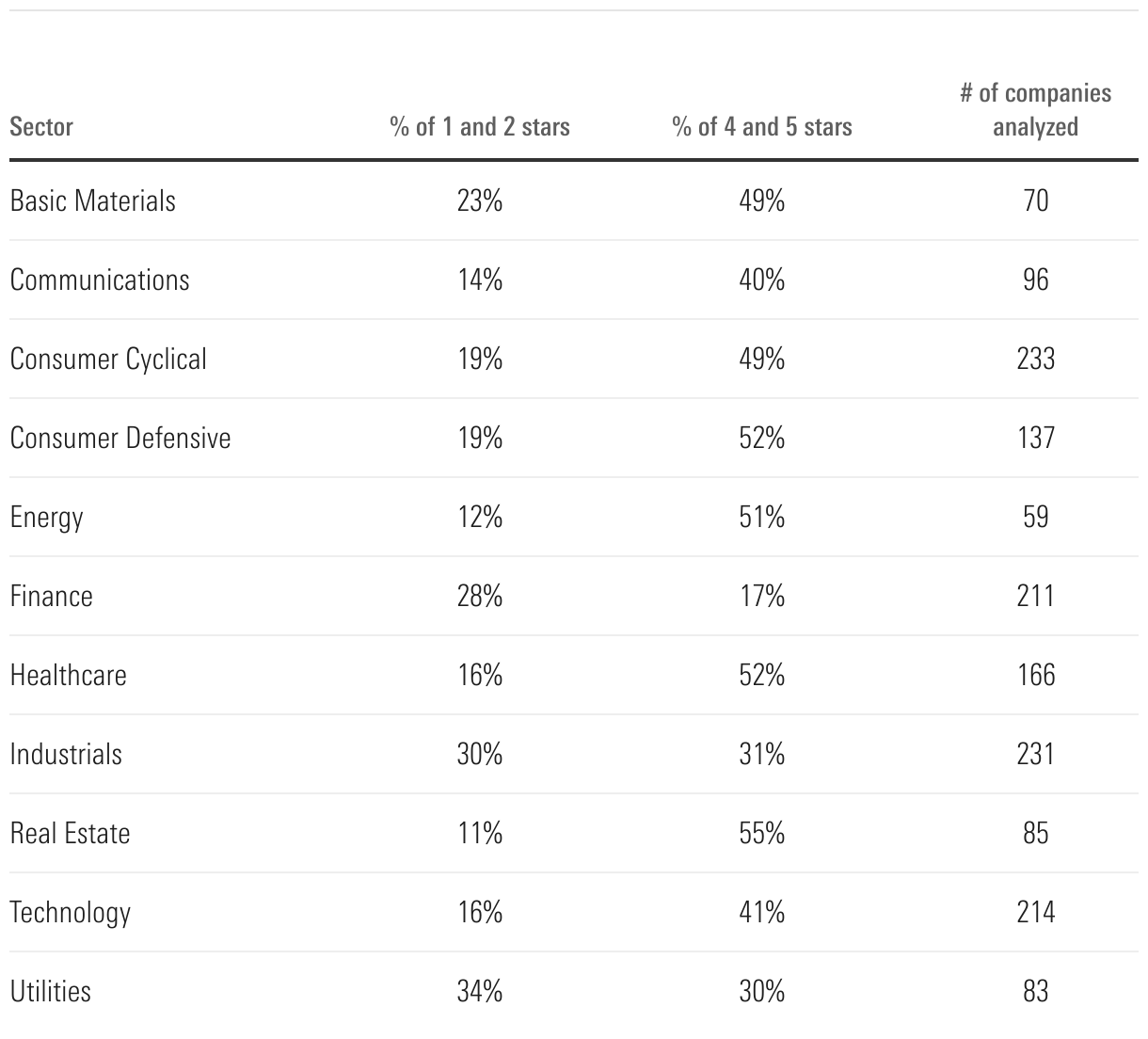Image resolution: width=1148 pixels, height=1039 pixels.
Task: Click the Sector column header
Action: 41,127
